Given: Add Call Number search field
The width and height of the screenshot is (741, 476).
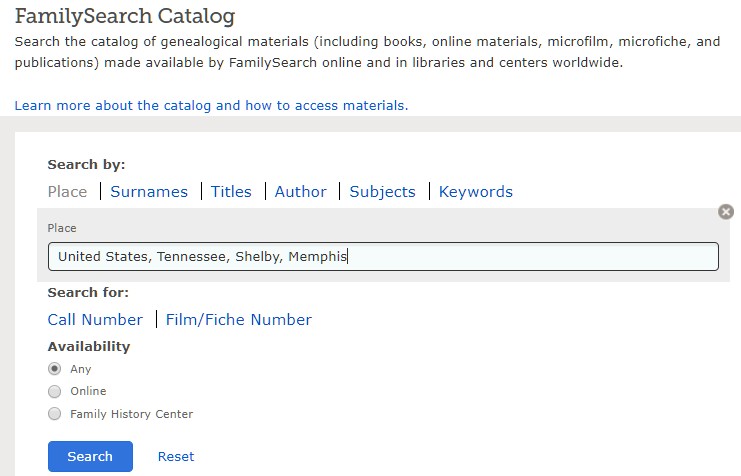Looking at the screenshot, I should click(95, 320).
